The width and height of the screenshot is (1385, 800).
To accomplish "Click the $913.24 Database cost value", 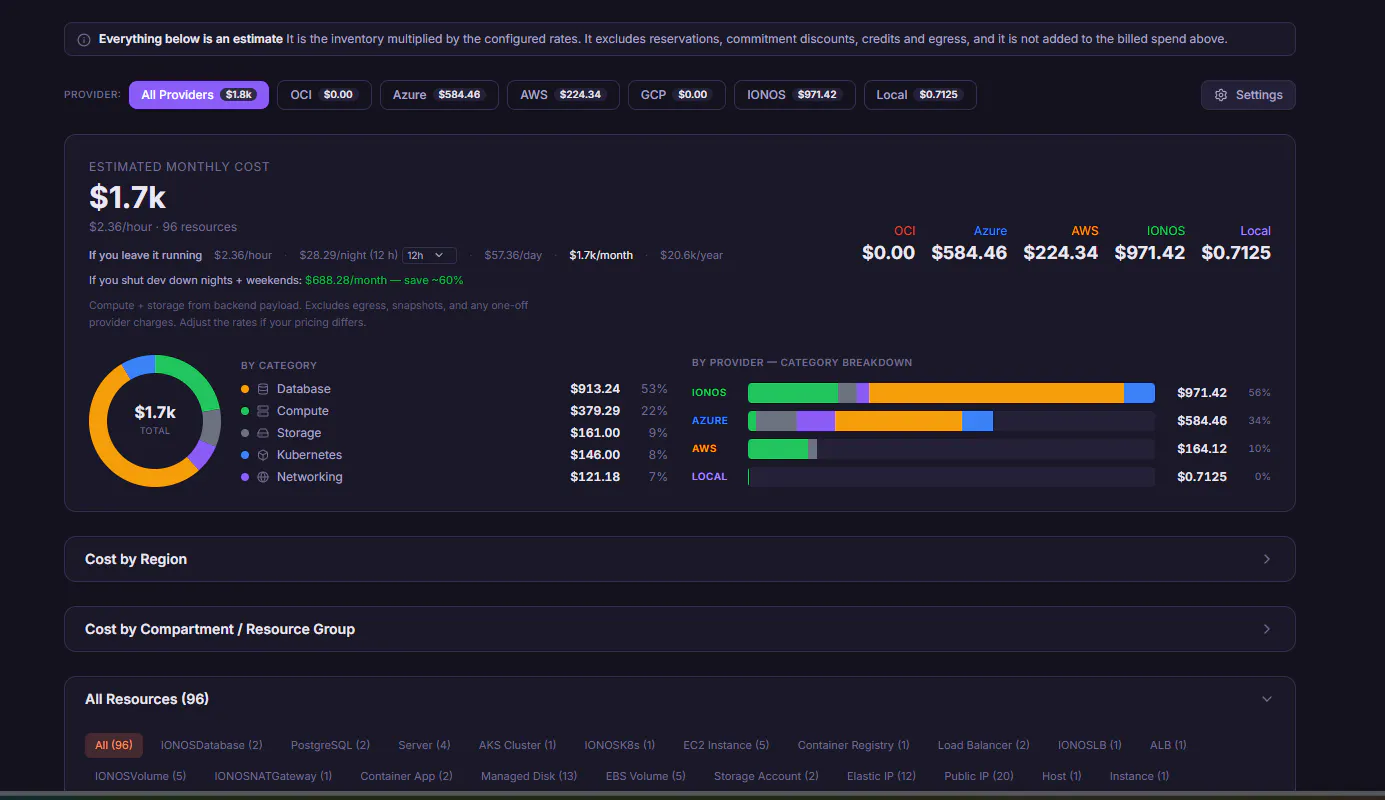I will click(x=595, y=389).
